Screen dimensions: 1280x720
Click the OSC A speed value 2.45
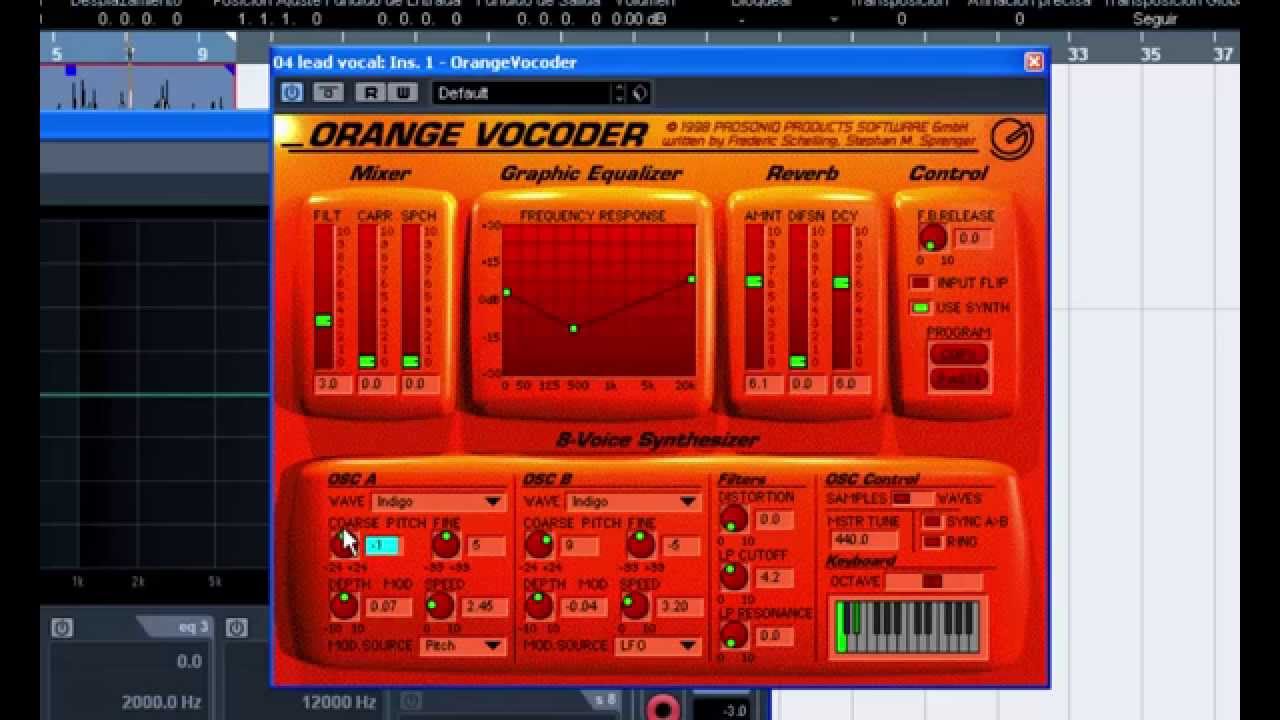pos(483,606)
